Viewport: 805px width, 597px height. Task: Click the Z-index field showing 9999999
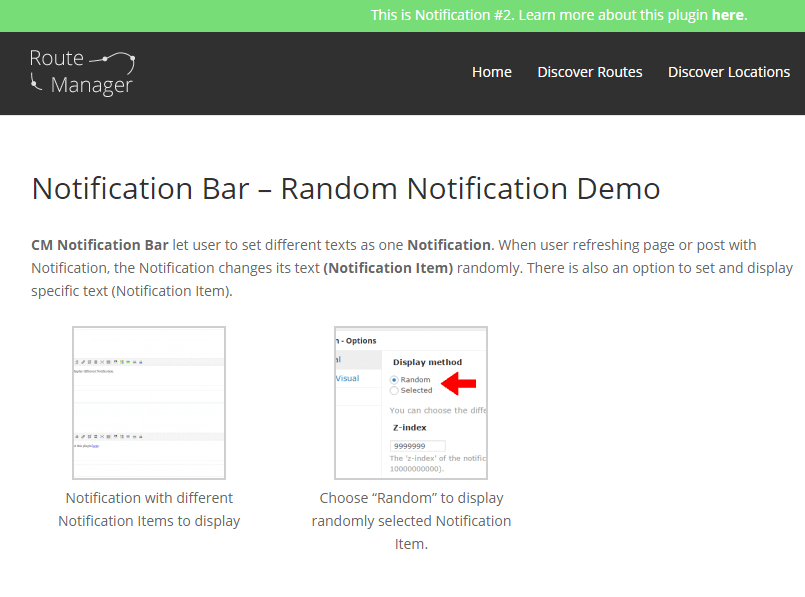tap(418, 446)
